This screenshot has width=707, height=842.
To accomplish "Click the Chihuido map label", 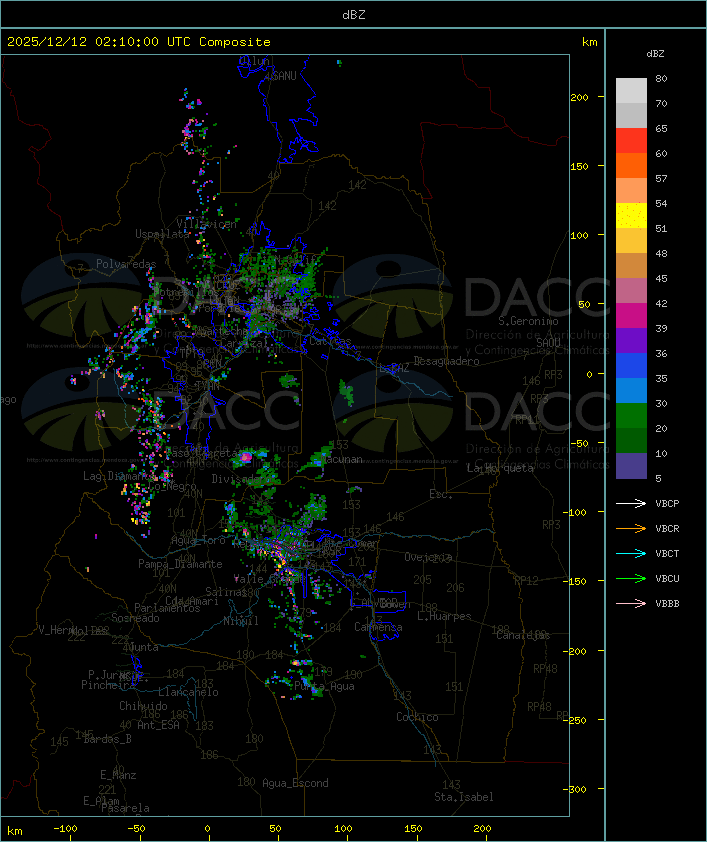I will coord(143,706).
